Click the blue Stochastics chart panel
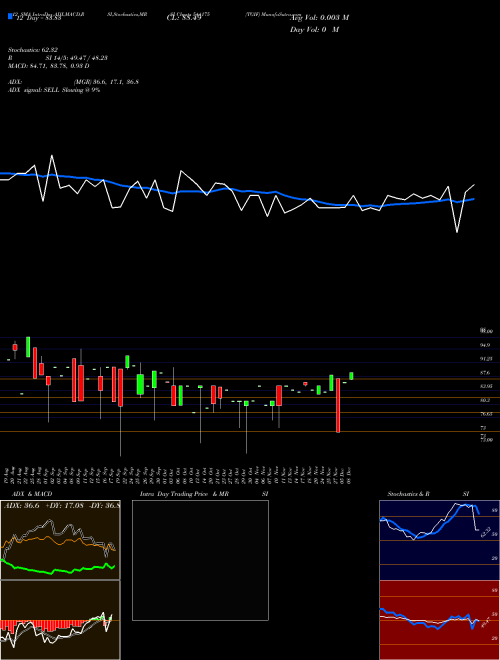Screen dimensions: 500x660 [439, 540]
